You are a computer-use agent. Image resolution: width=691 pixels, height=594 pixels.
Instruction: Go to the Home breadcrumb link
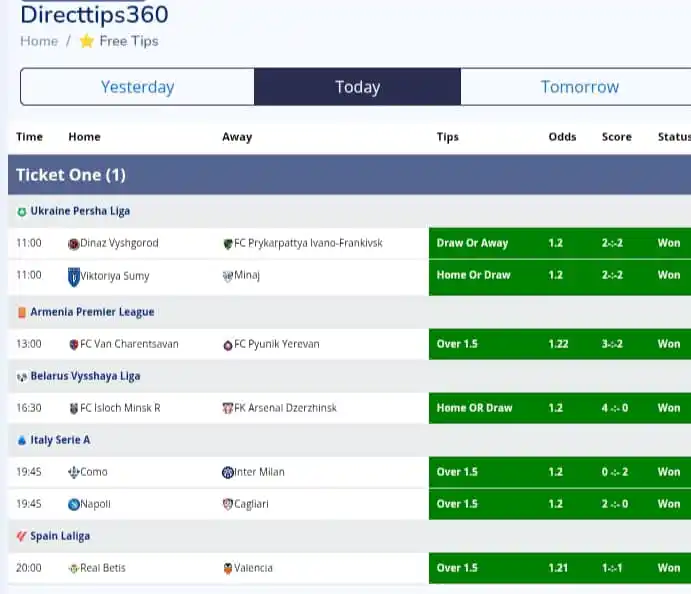(39, 41)
